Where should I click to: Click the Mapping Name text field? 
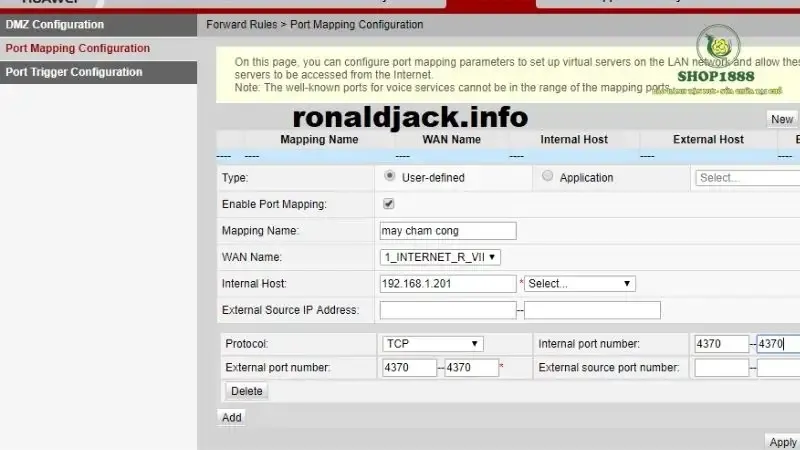coord(448,231)
